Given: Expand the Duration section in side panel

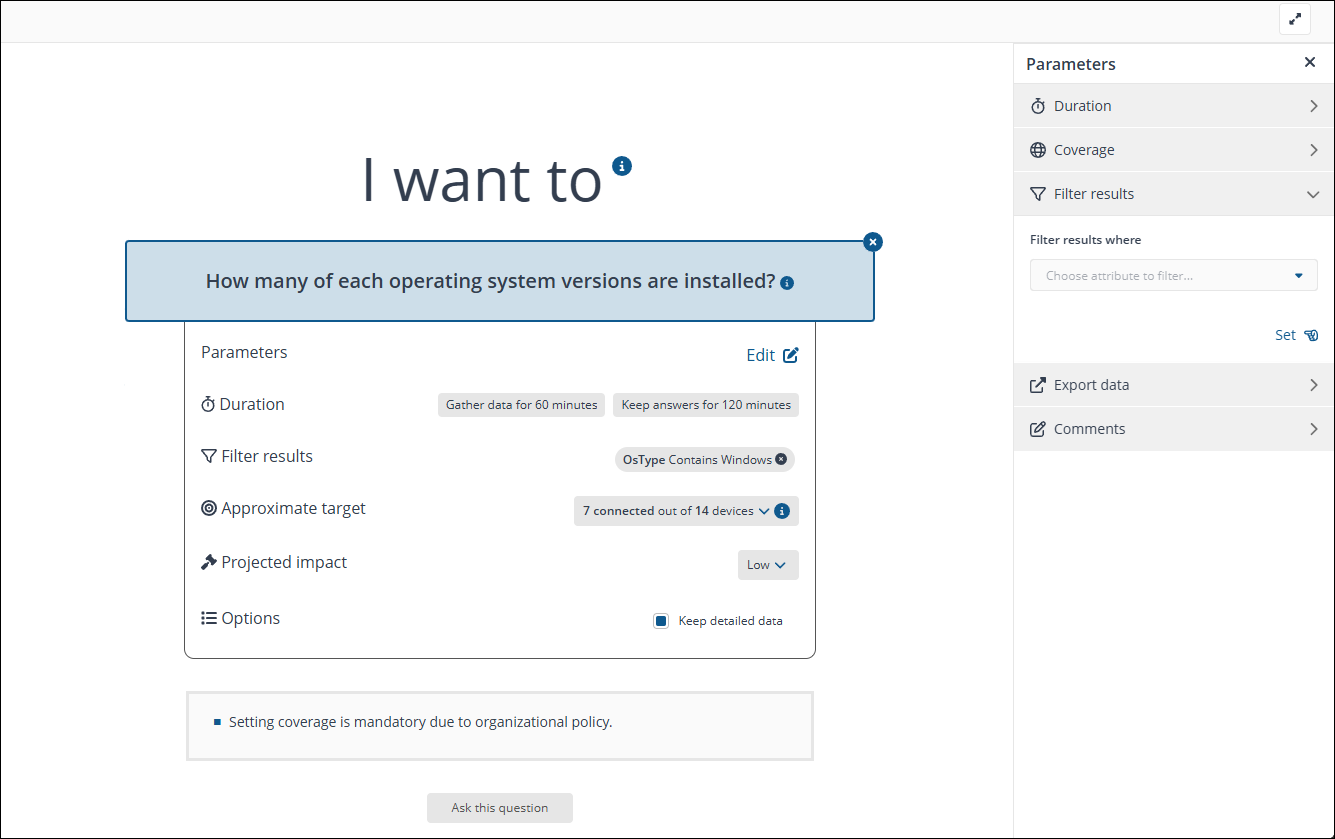Looking at the screenshot, I should tap(1173, 106).
